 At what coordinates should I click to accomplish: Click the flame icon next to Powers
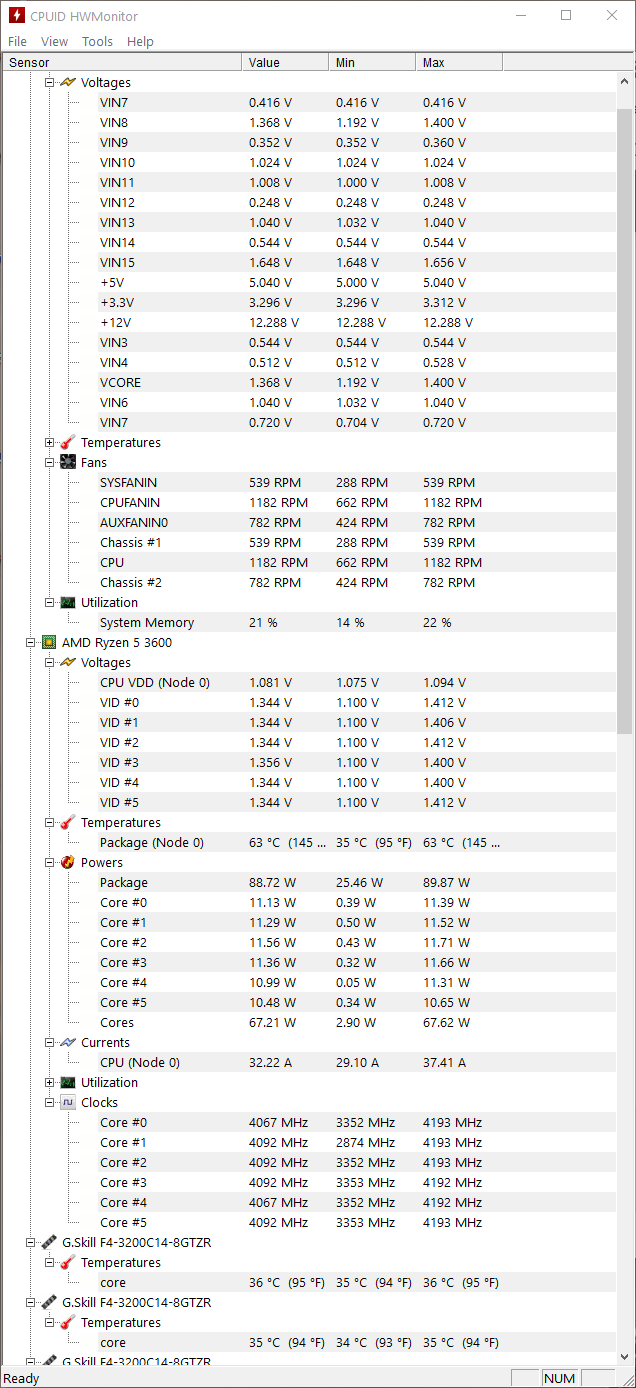click(x=67, y=862)
